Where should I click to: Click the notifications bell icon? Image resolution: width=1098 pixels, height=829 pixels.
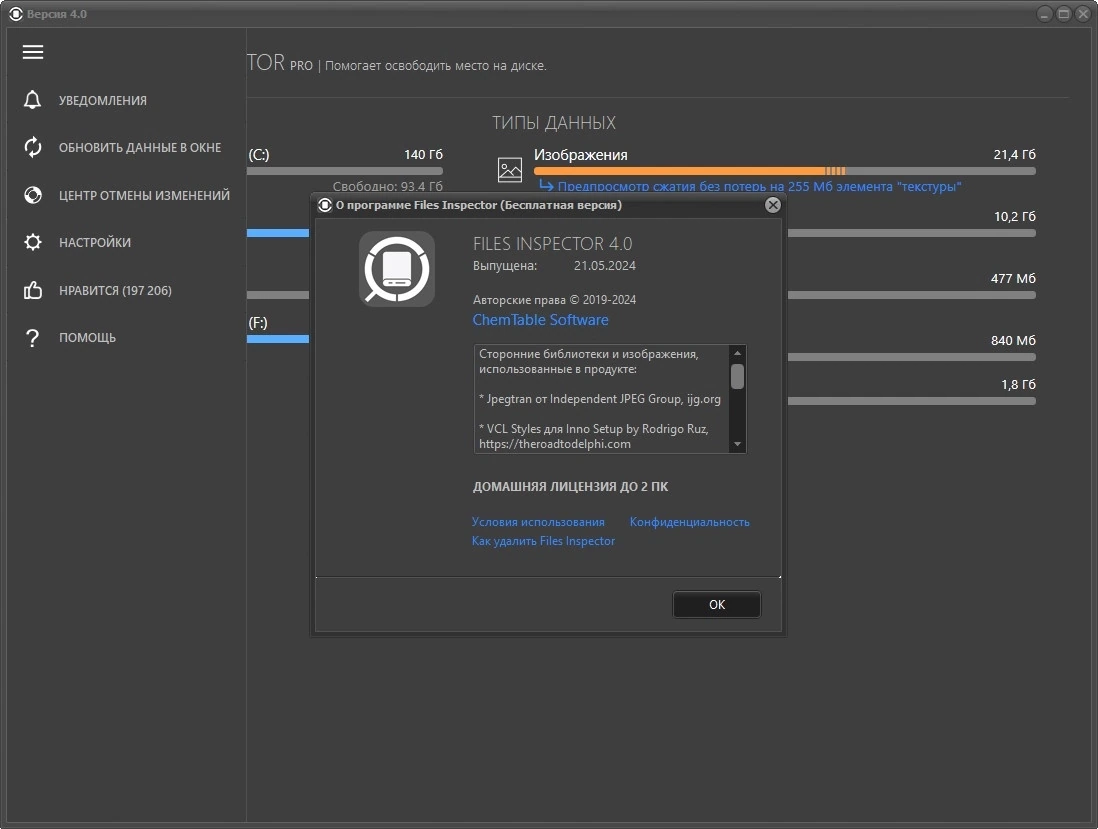pos(32,100)
